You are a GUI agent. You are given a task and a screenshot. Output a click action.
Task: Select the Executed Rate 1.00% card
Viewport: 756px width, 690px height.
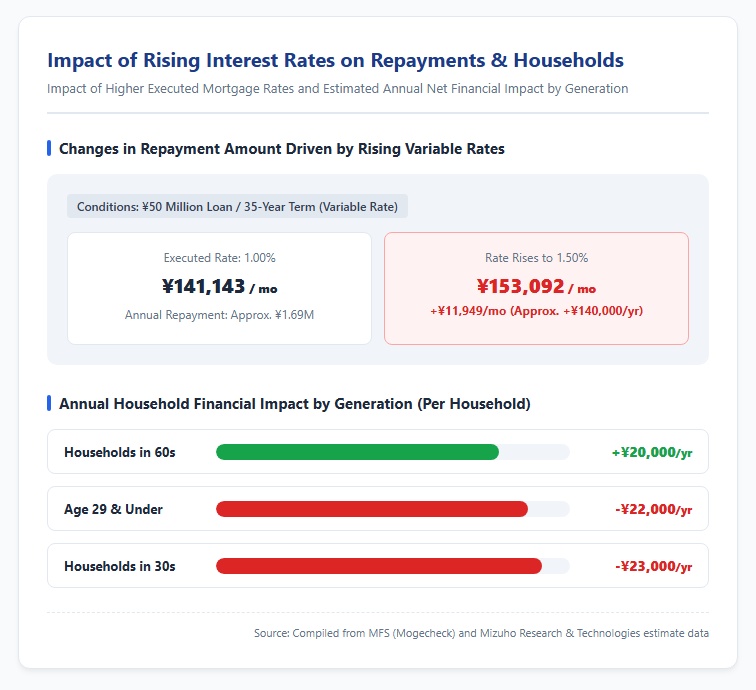click(x=219, y=288)
